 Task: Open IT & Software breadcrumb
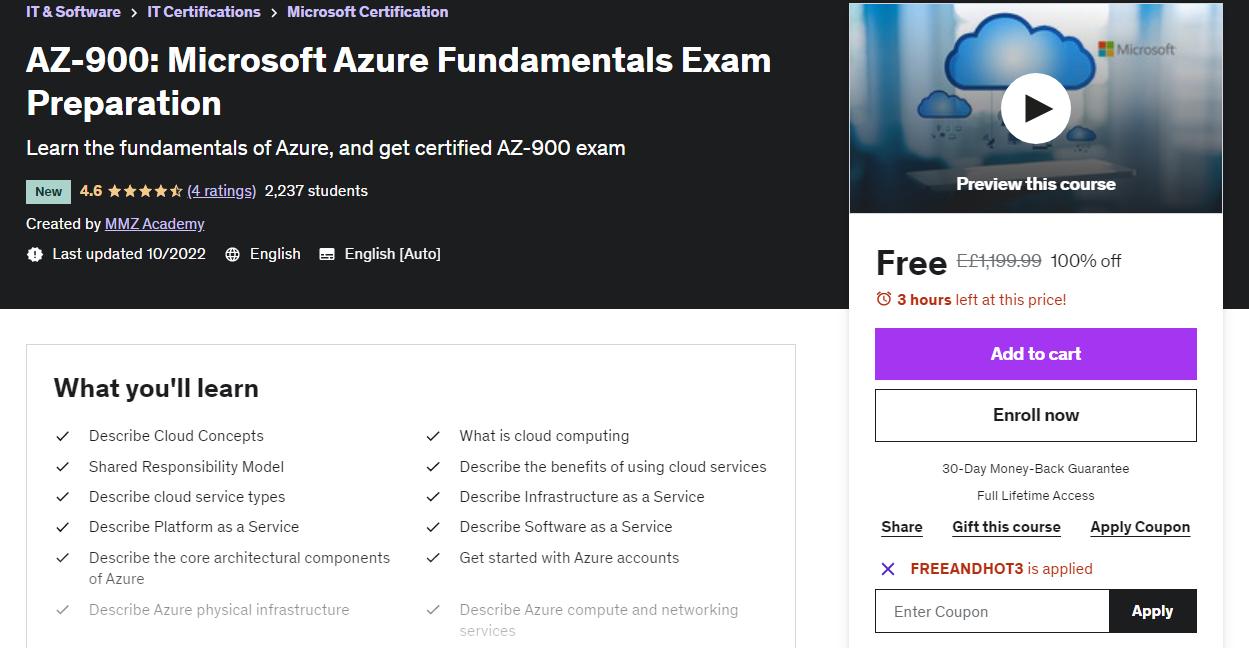pos(73,12)
